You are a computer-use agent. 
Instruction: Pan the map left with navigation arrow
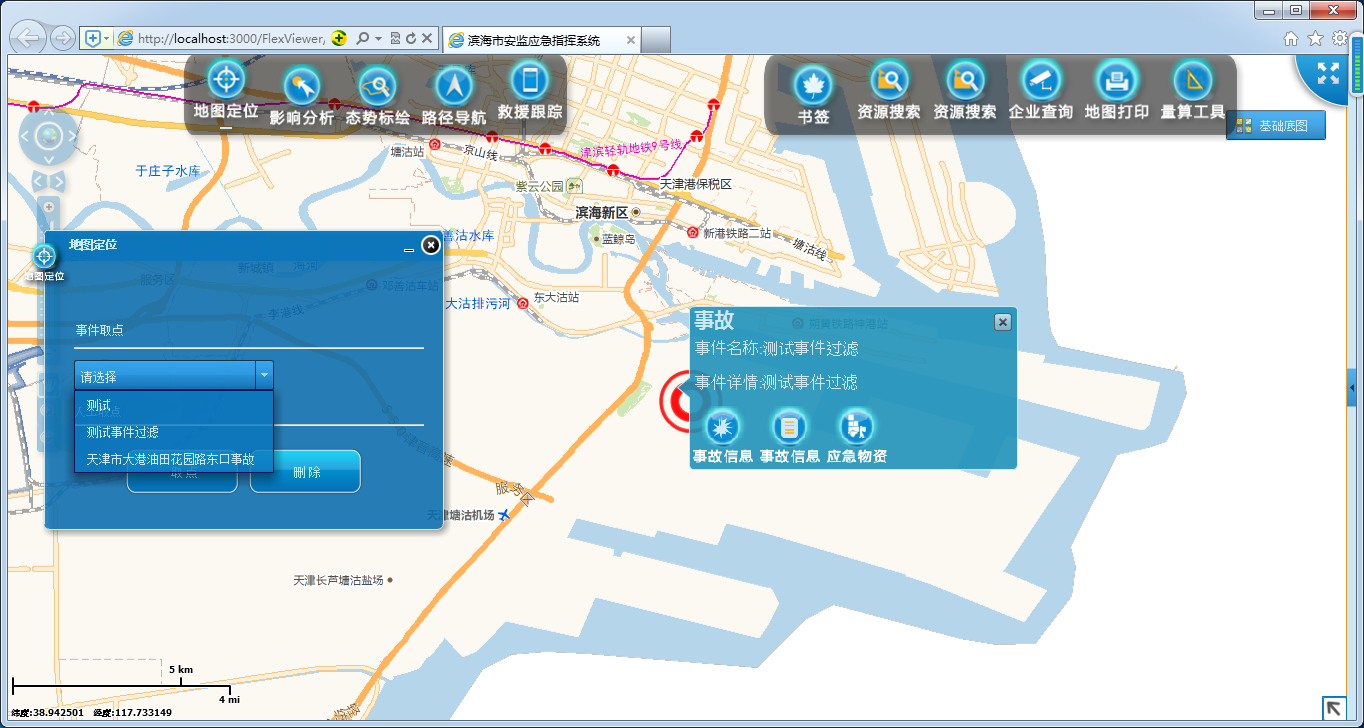(25, 137)
